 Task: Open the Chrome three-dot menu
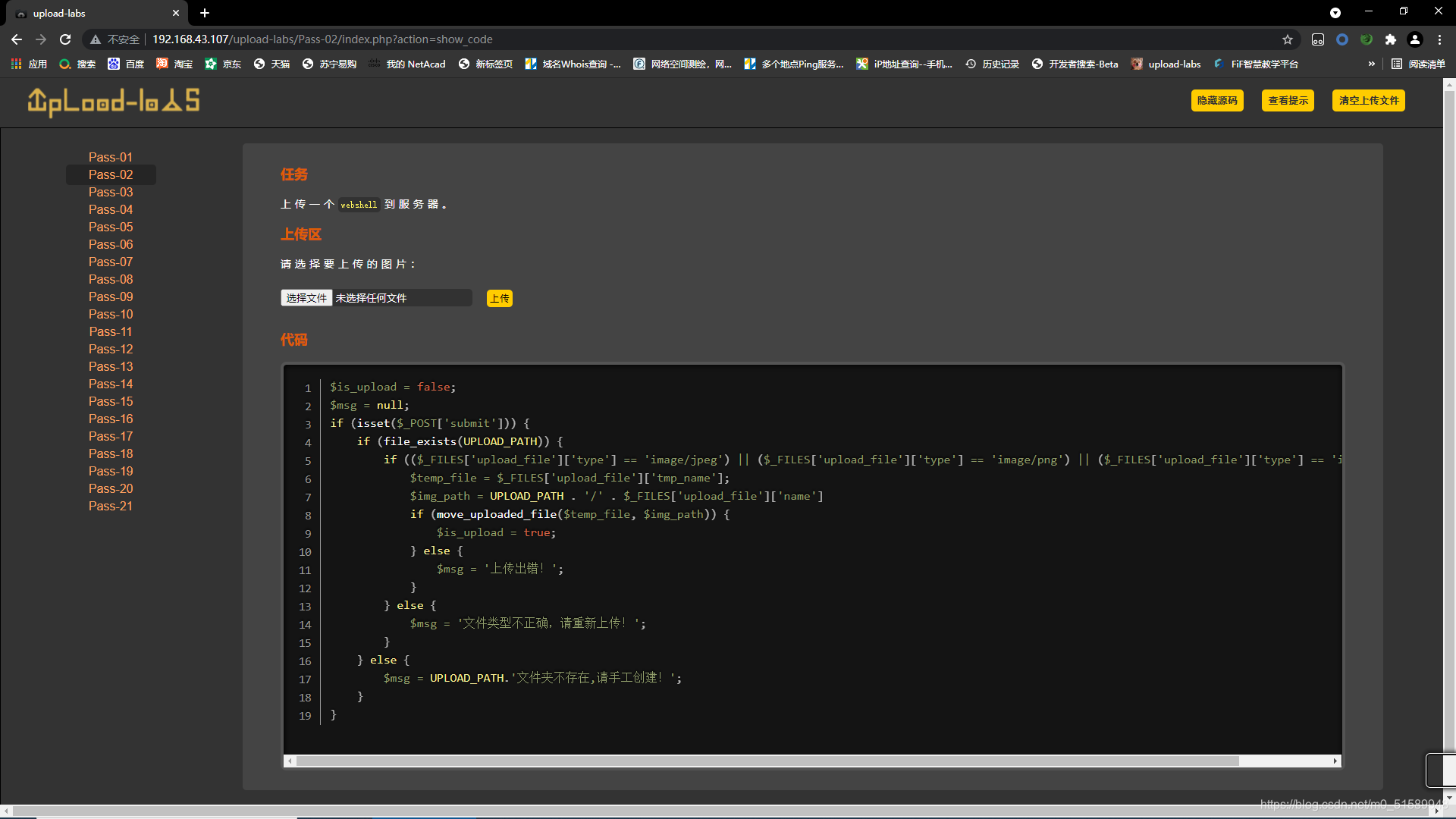(x=1439, y=39)
